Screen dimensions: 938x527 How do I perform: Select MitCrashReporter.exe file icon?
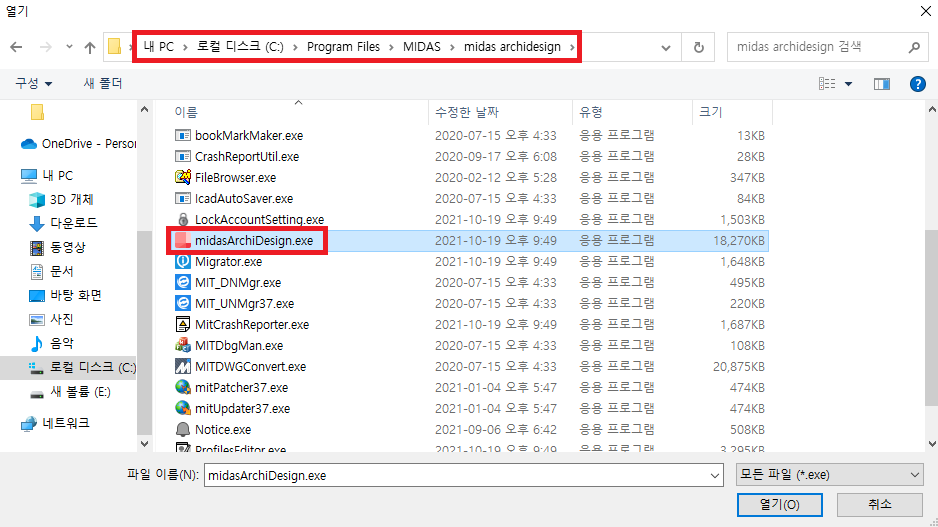point(182,324)
